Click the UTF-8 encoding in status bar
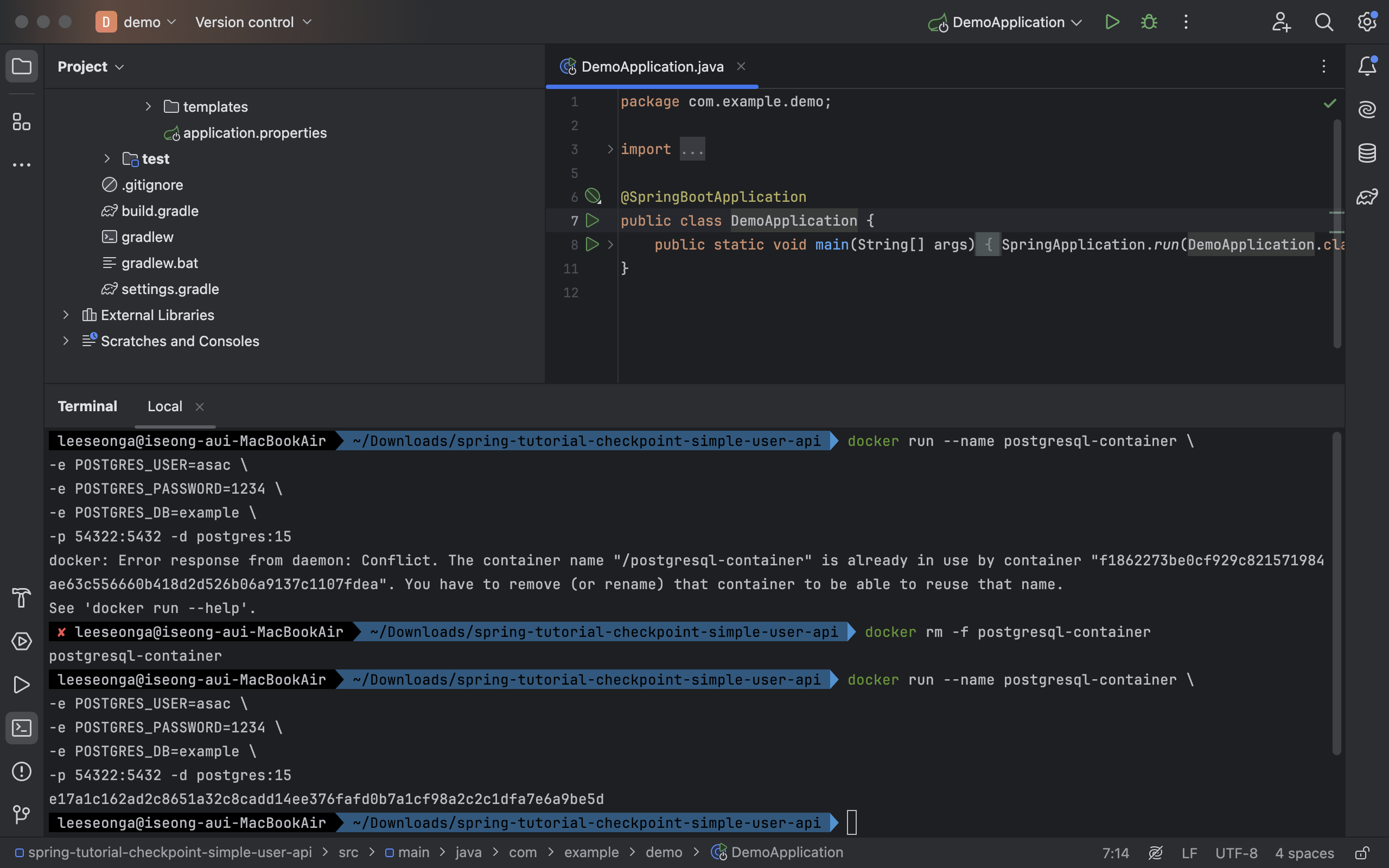The height and width of the screenshot is (868, 1389). (x=1236, y=853)
